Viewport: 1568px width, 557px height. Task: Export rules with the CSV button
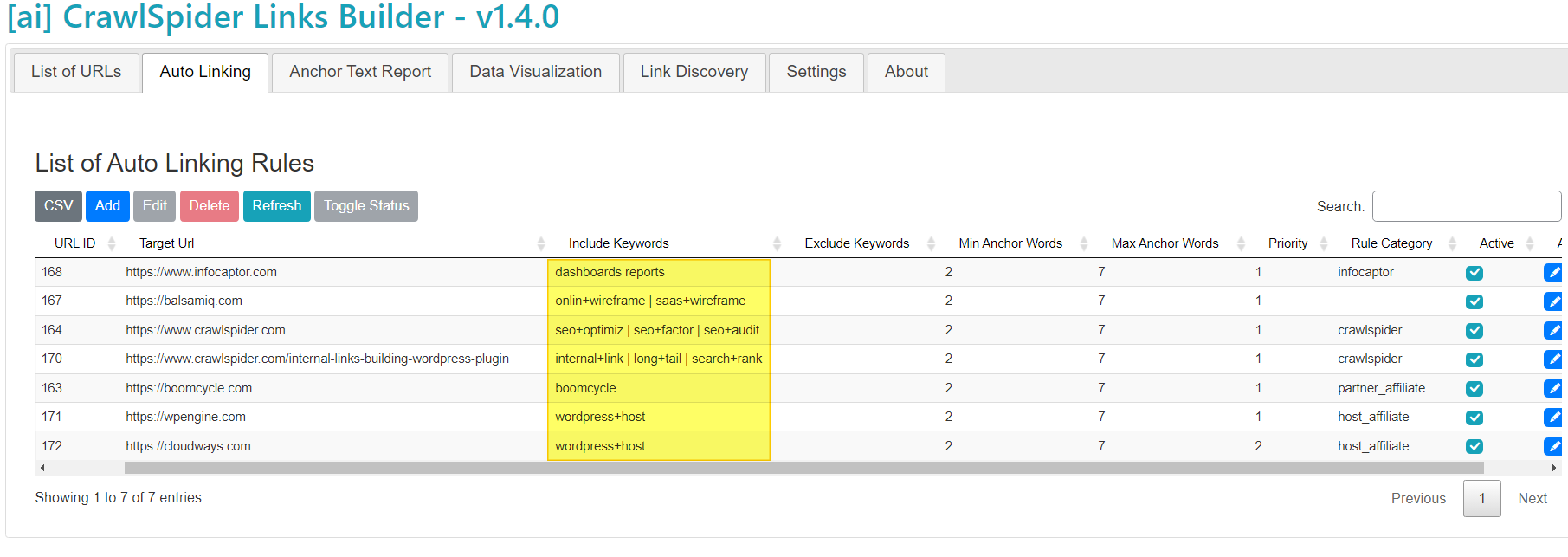pos(58,206)
